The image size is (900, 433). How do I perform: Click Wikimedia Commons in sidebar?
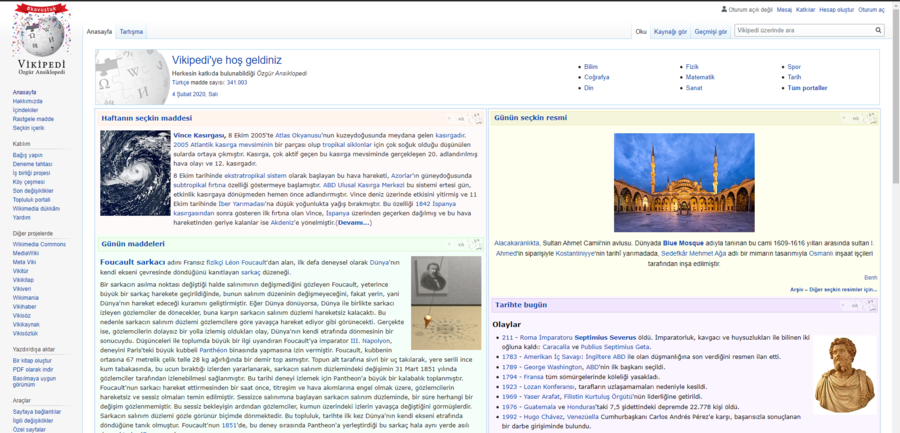point(39,244)
